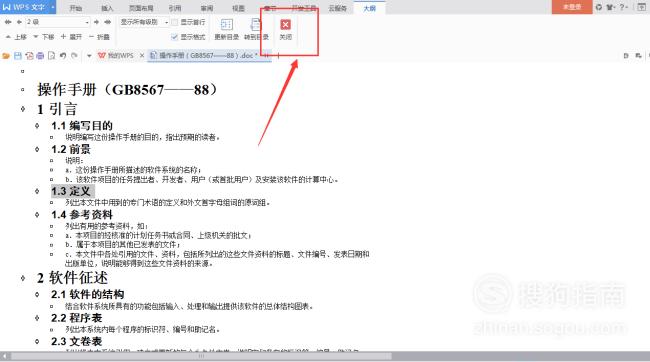650x362 pixels.
Task: Click the printer icon
Action: [40, 56]
